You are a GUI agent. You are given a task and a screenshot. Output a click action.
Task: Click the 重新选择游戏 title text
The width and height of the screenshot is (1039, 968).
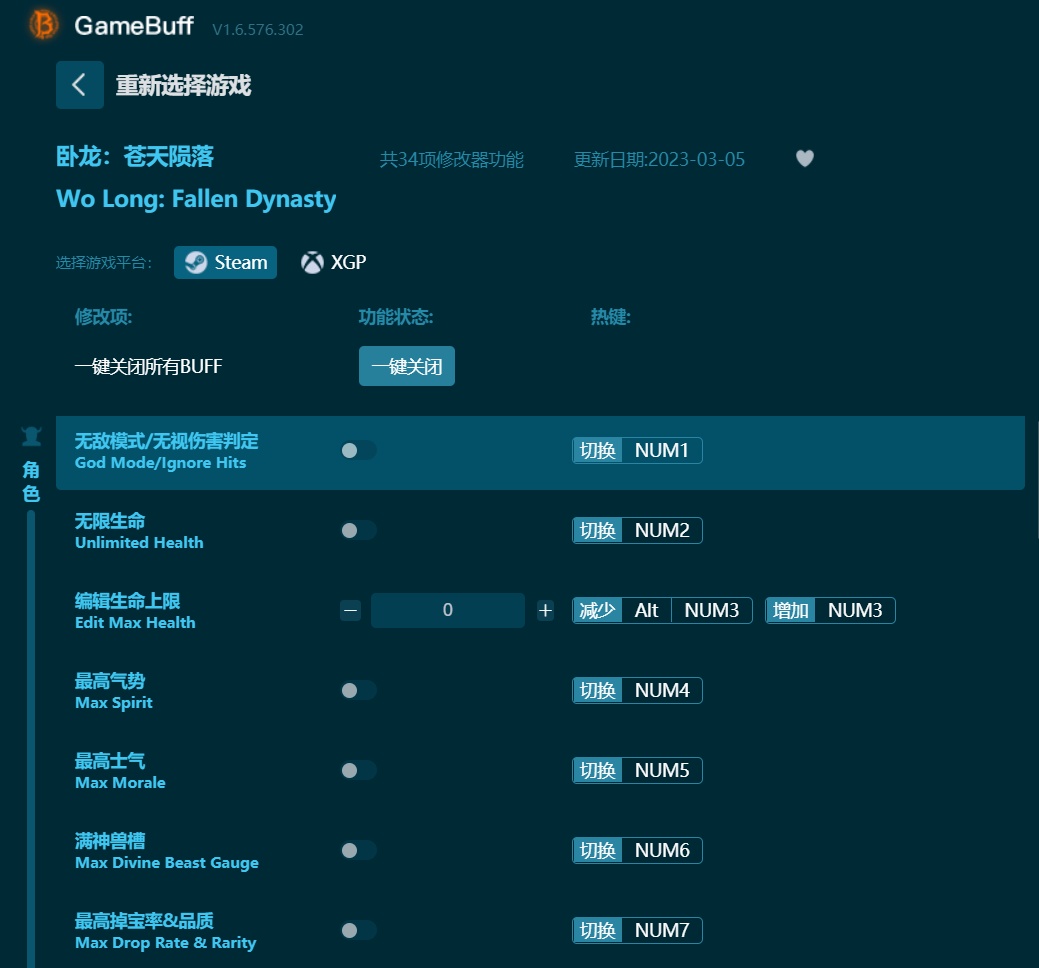(184, 85)
